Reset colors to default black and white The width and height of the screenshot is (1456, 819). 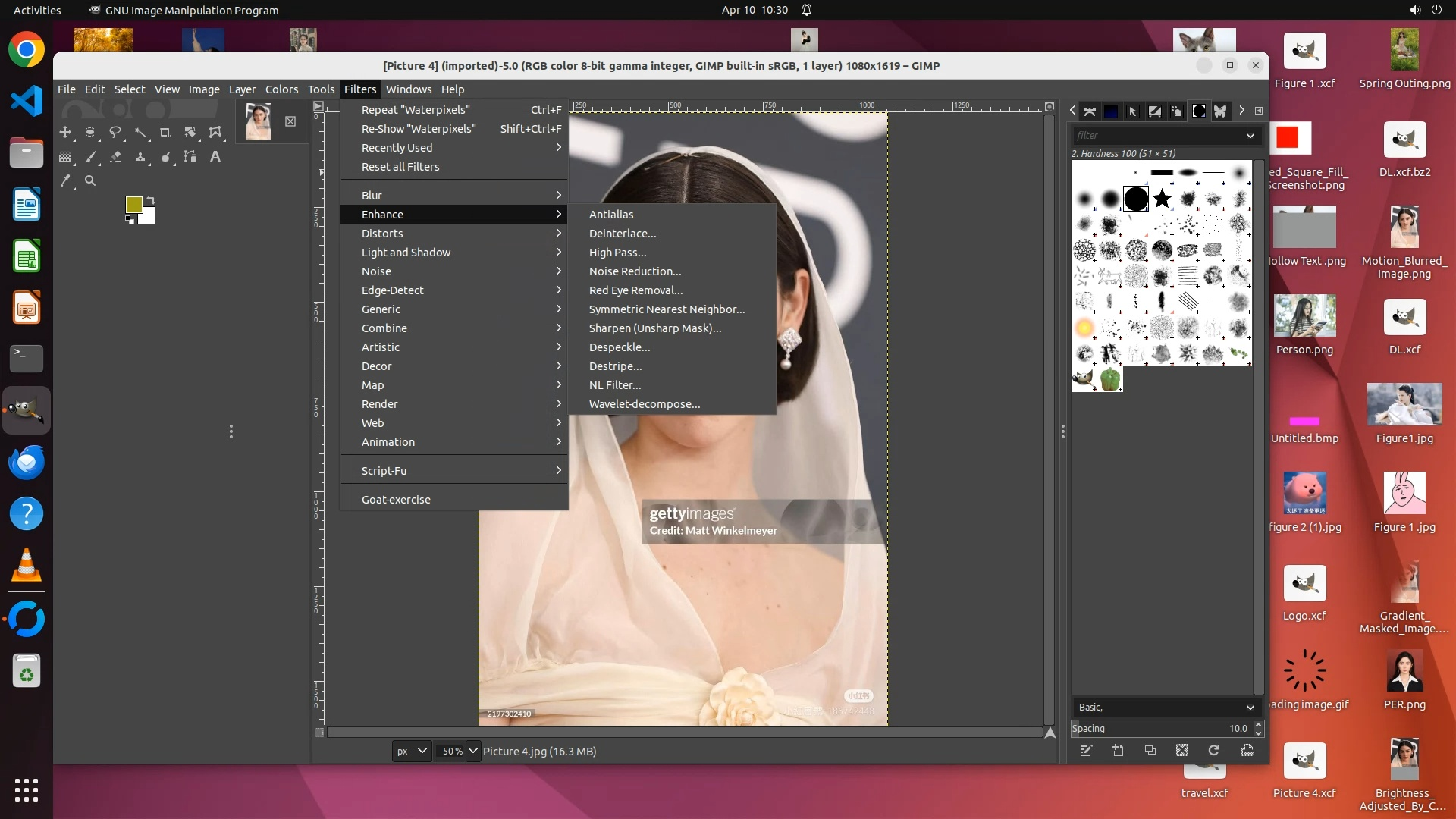pyautogui.click(x=130, y=220)
